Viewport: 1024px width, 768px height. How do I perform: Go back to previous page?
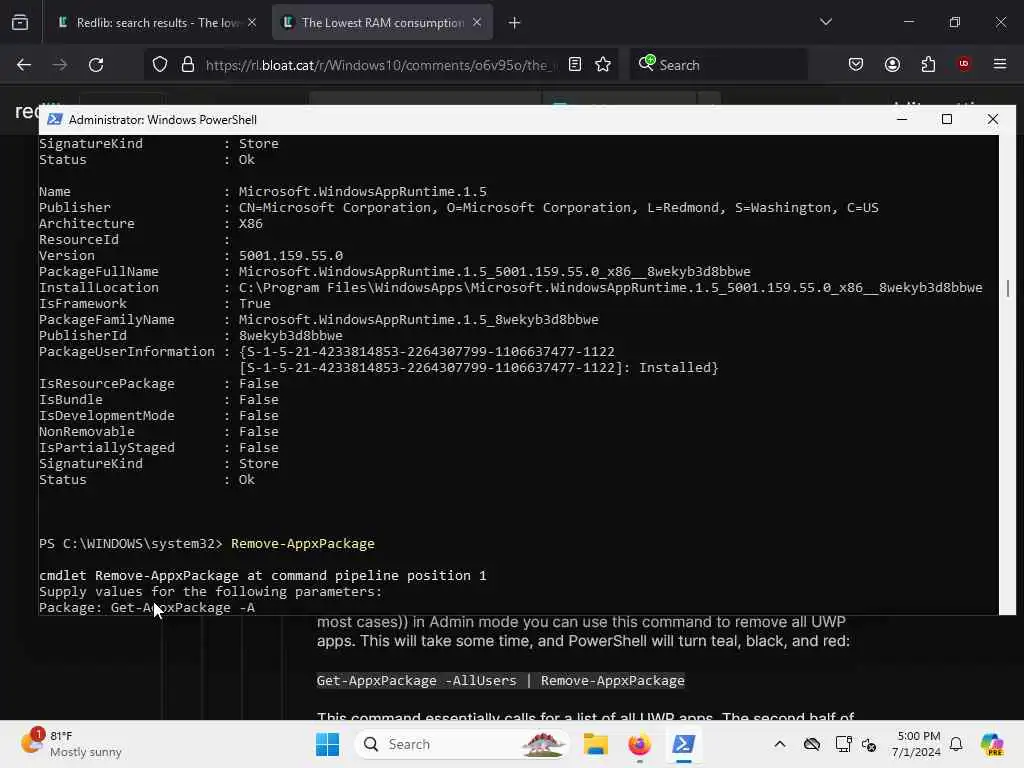click(24, 65)
